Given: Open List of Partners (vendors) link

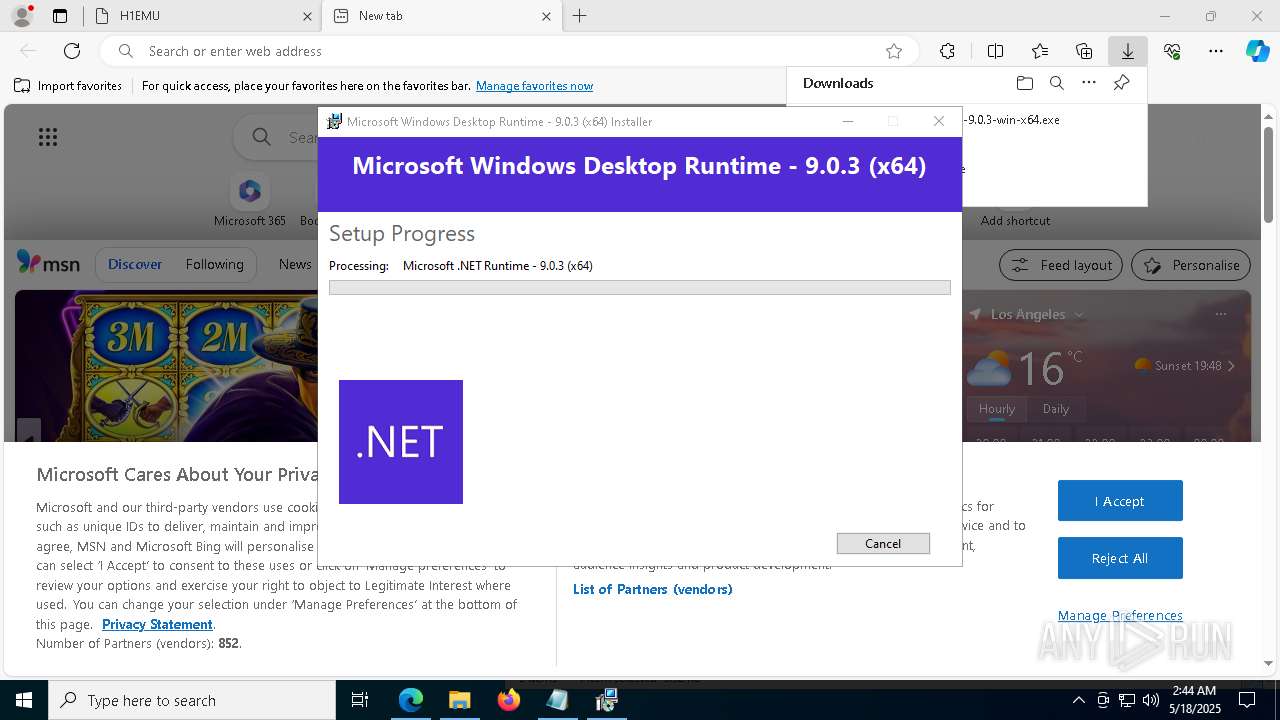Looking at the screenshot, I should pyautogui.click(x=653, y=589).
